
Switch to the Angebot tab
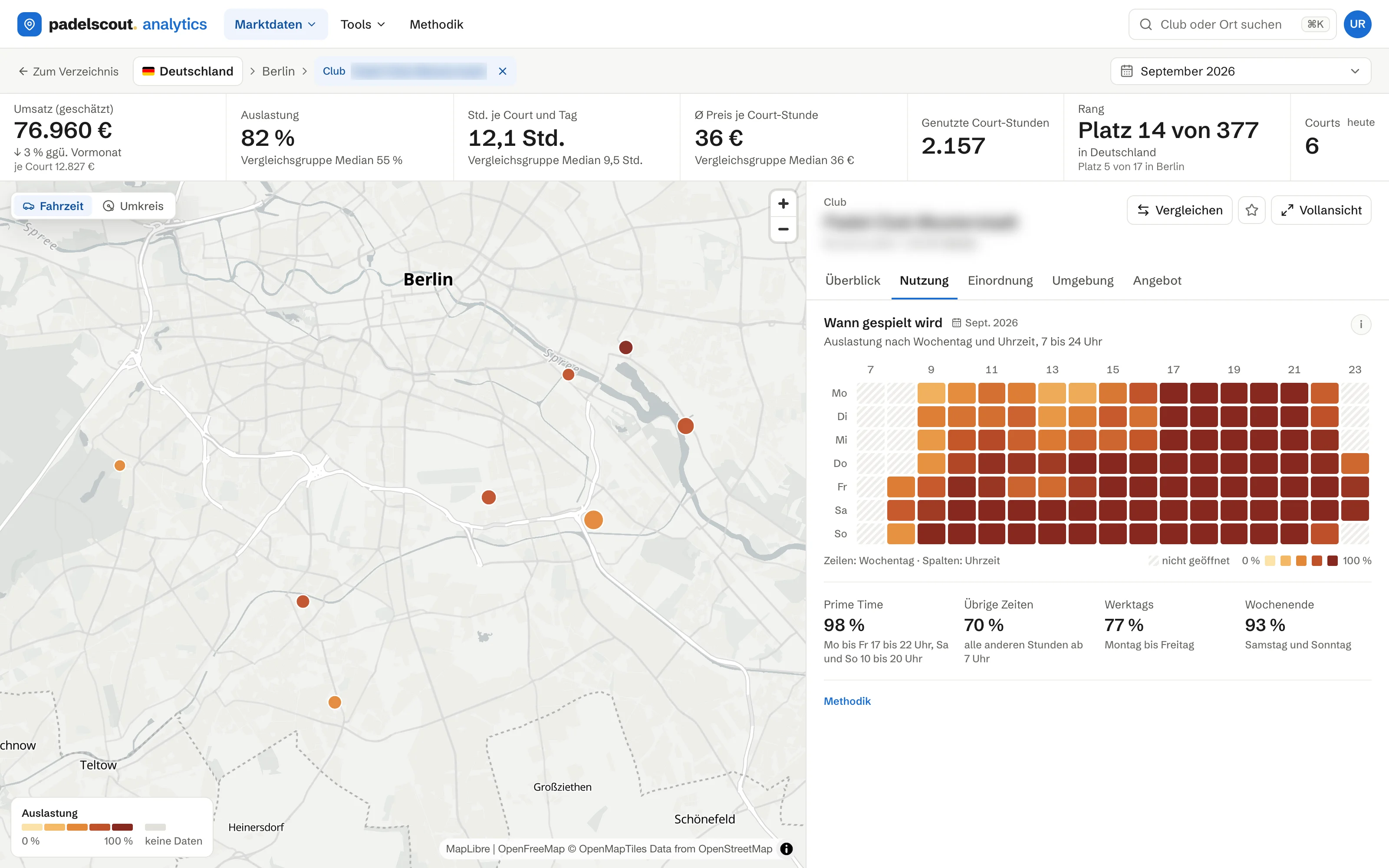pos(1157,281)
